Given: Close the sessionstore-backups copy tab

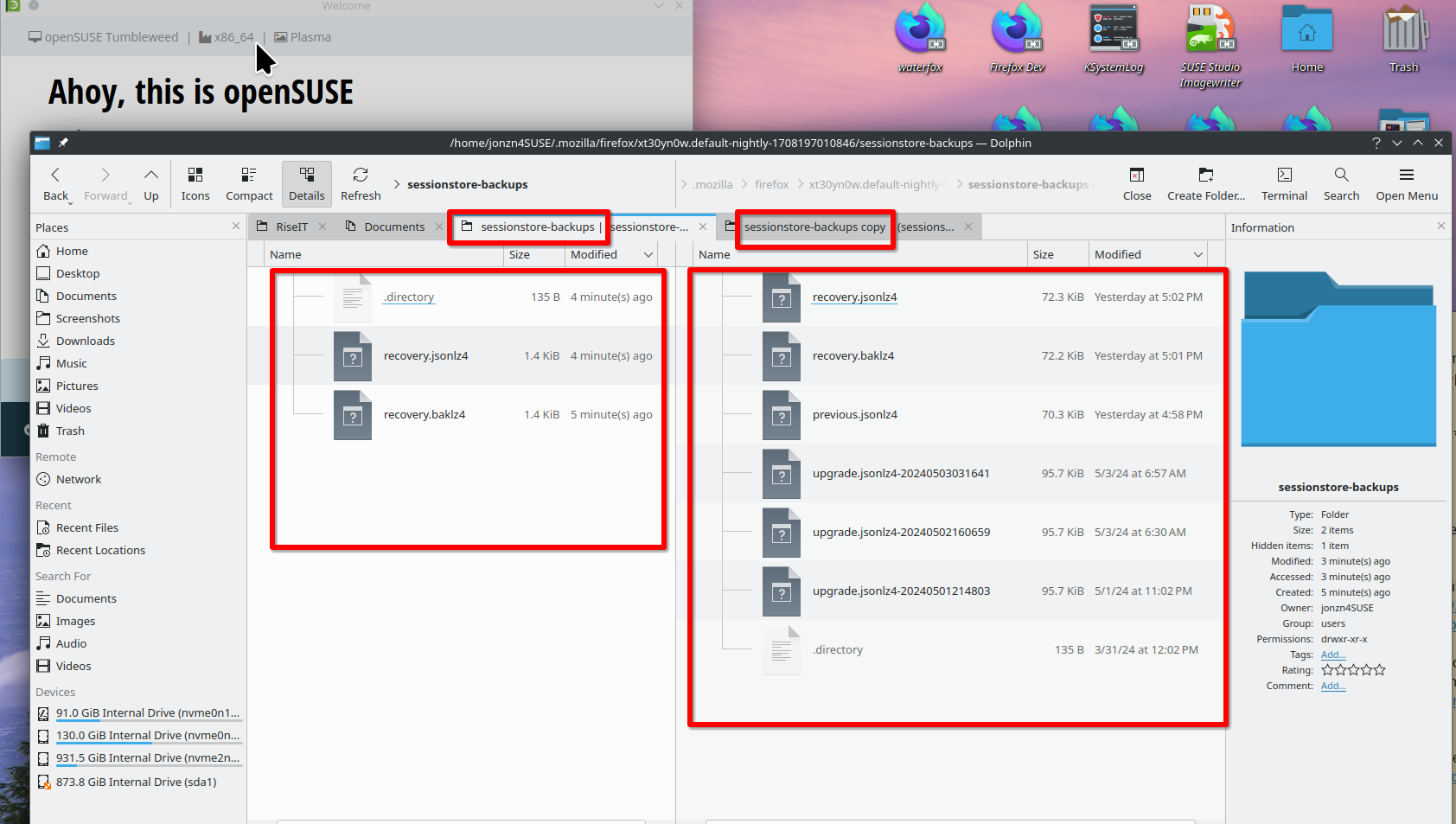Looking at the screenshot, I should tap(968, 227).
